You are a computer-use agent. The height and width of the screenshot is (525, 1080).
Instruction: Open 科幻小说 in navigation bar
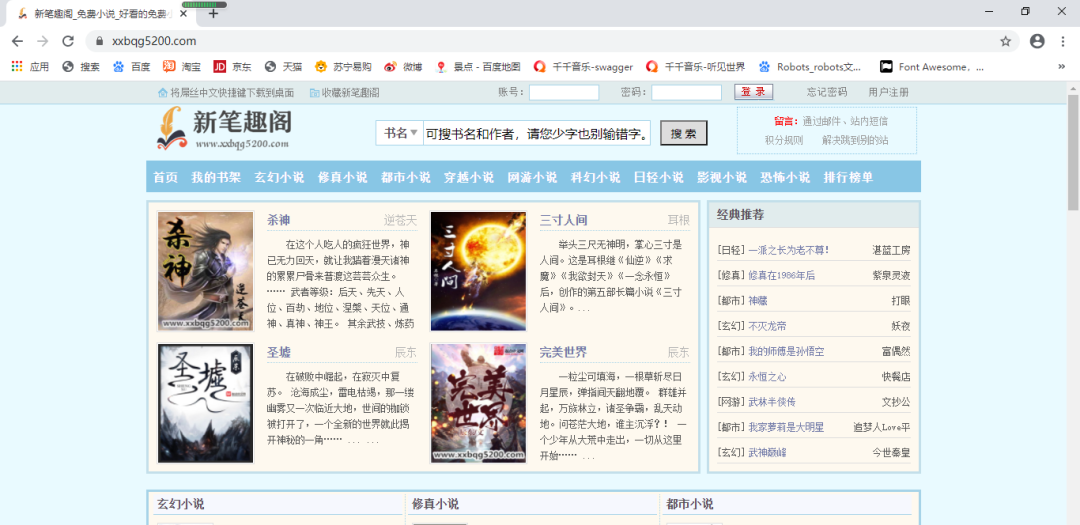point(596,177)
